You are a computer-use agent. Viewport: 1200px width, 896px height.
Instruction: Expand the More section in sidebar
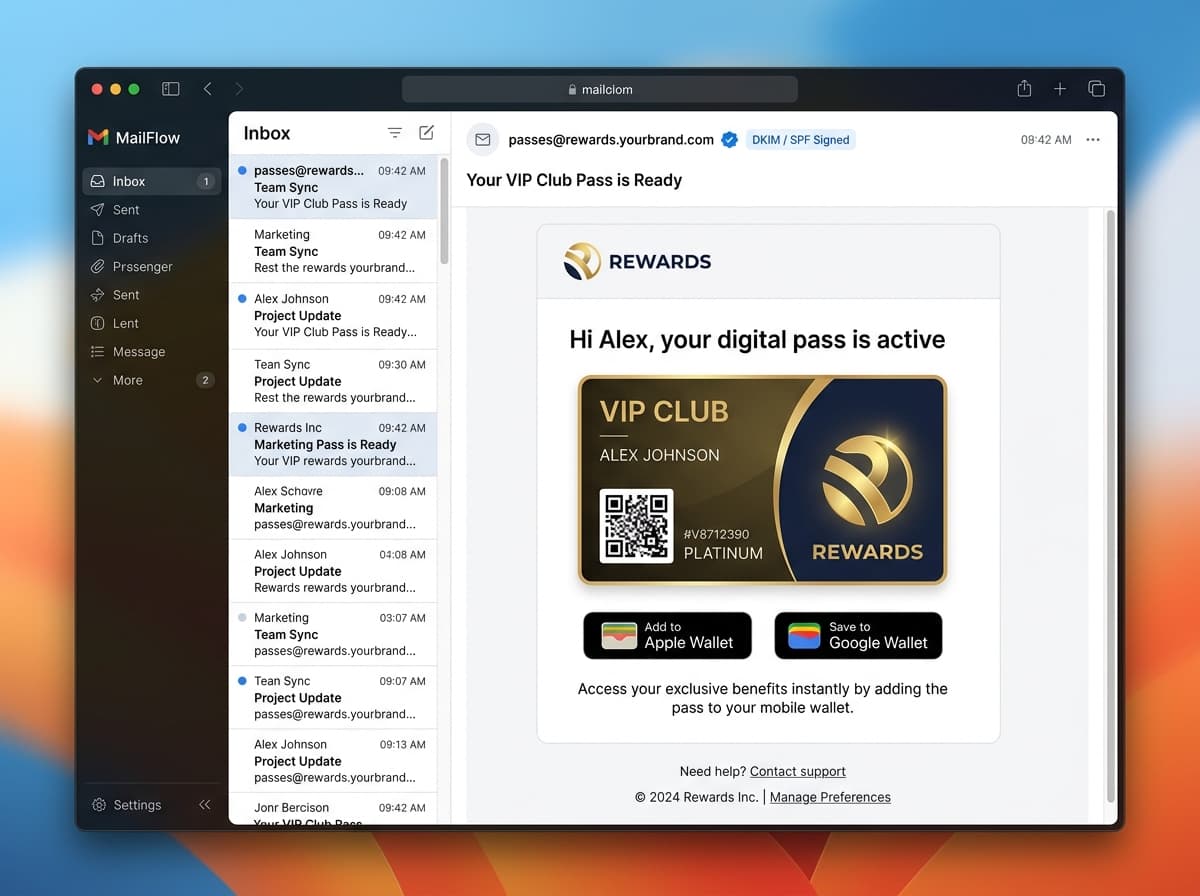coord(152,380)
